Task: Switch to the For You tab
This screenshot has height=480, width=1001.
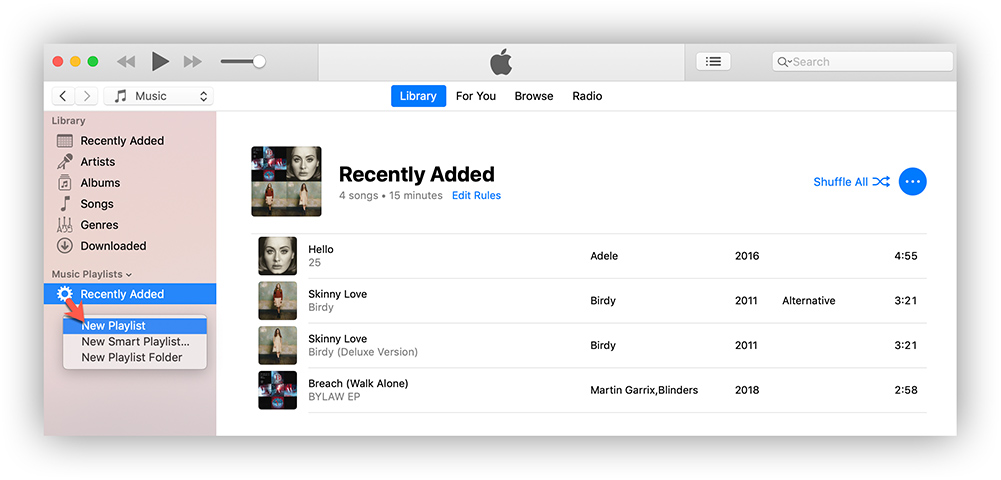Action: coord(475,96)
